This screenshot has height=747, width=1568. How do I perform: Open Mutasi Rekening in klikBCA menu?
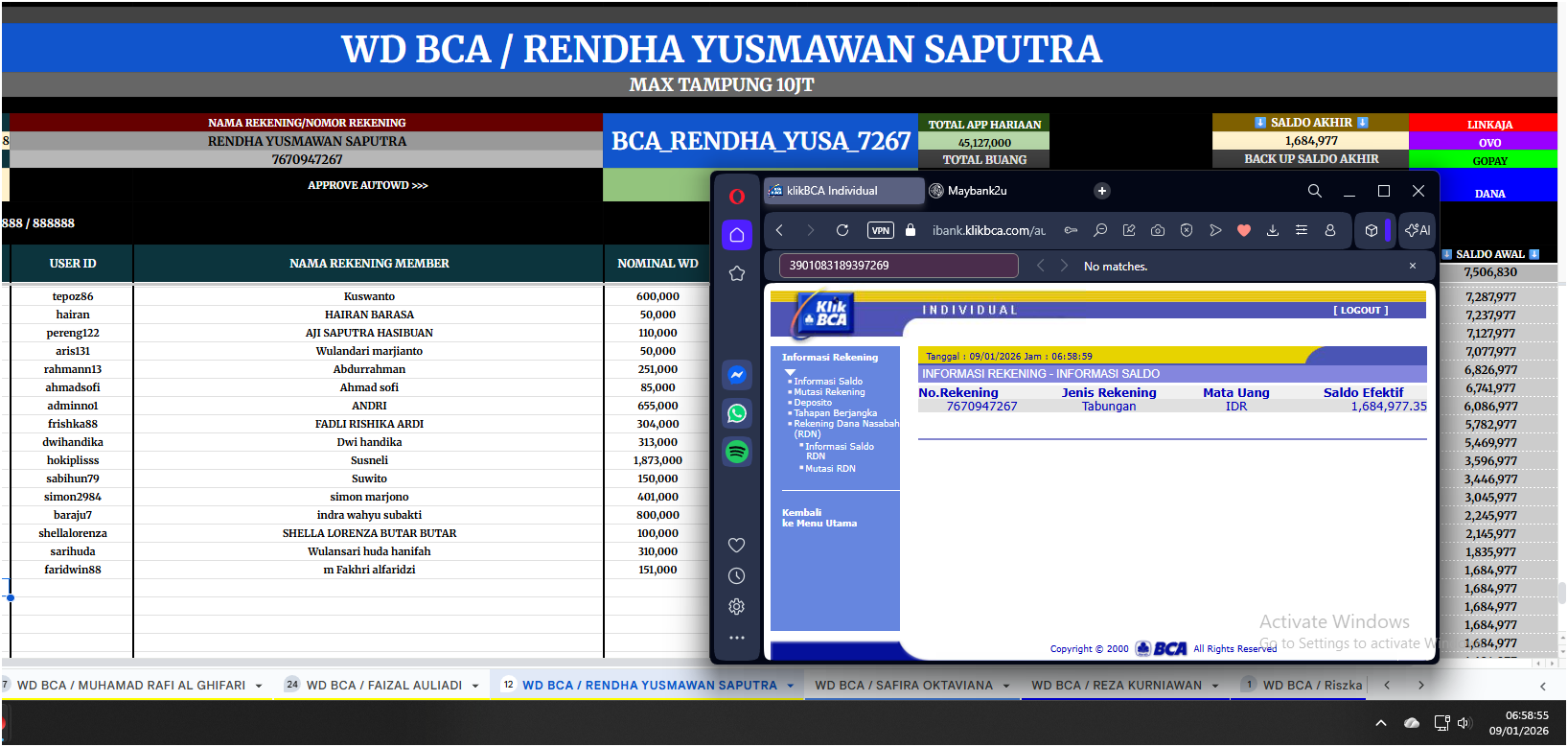(x=829, y=392)
